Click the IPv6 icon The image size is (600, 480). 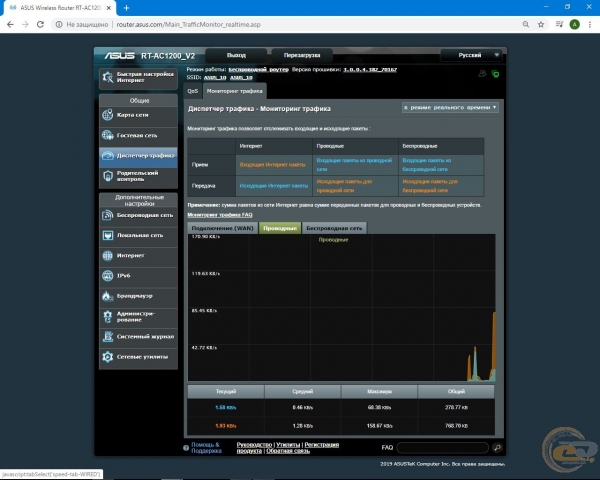pyautogui.click(x=108, y=276)
